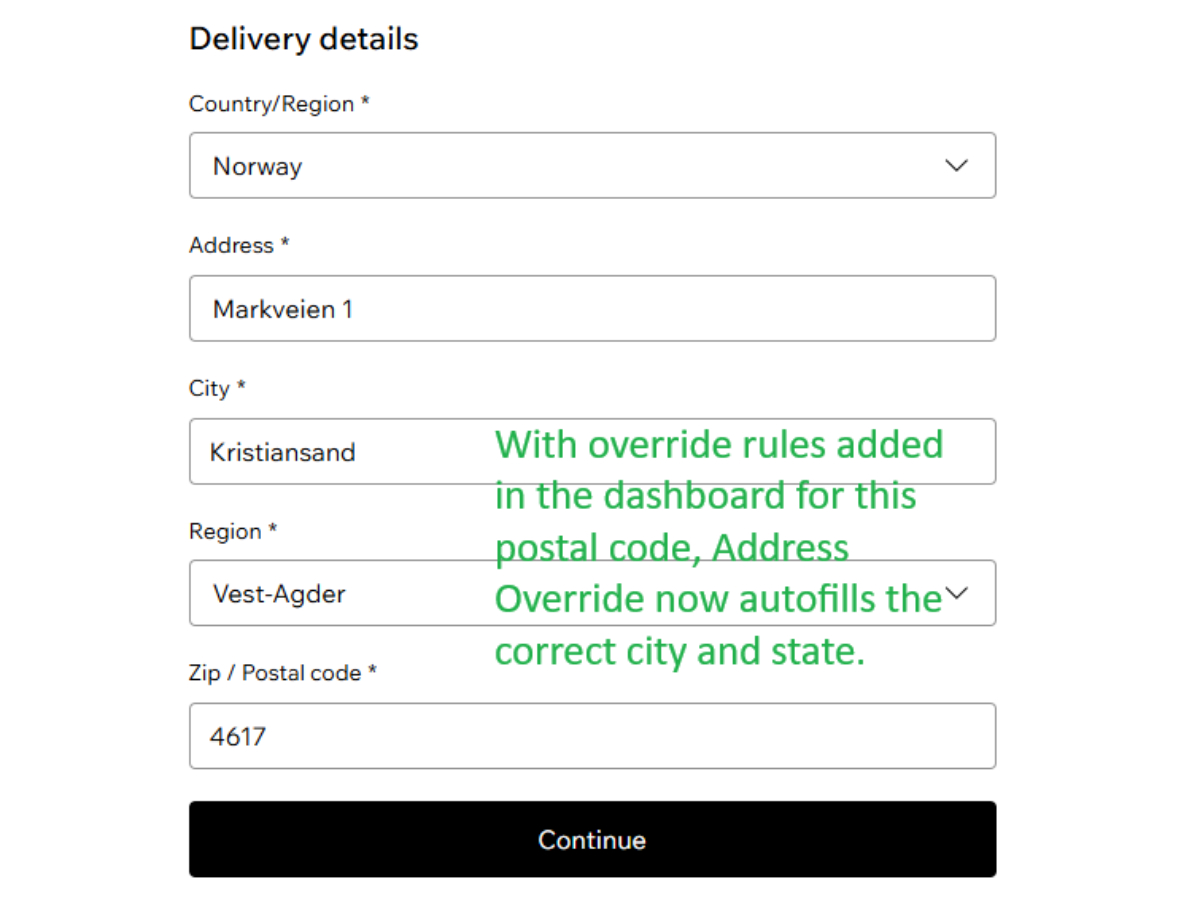1200x900 pixels.
Task: Click the required asterisk beside Region label
Action: click(x=272, y=529)
